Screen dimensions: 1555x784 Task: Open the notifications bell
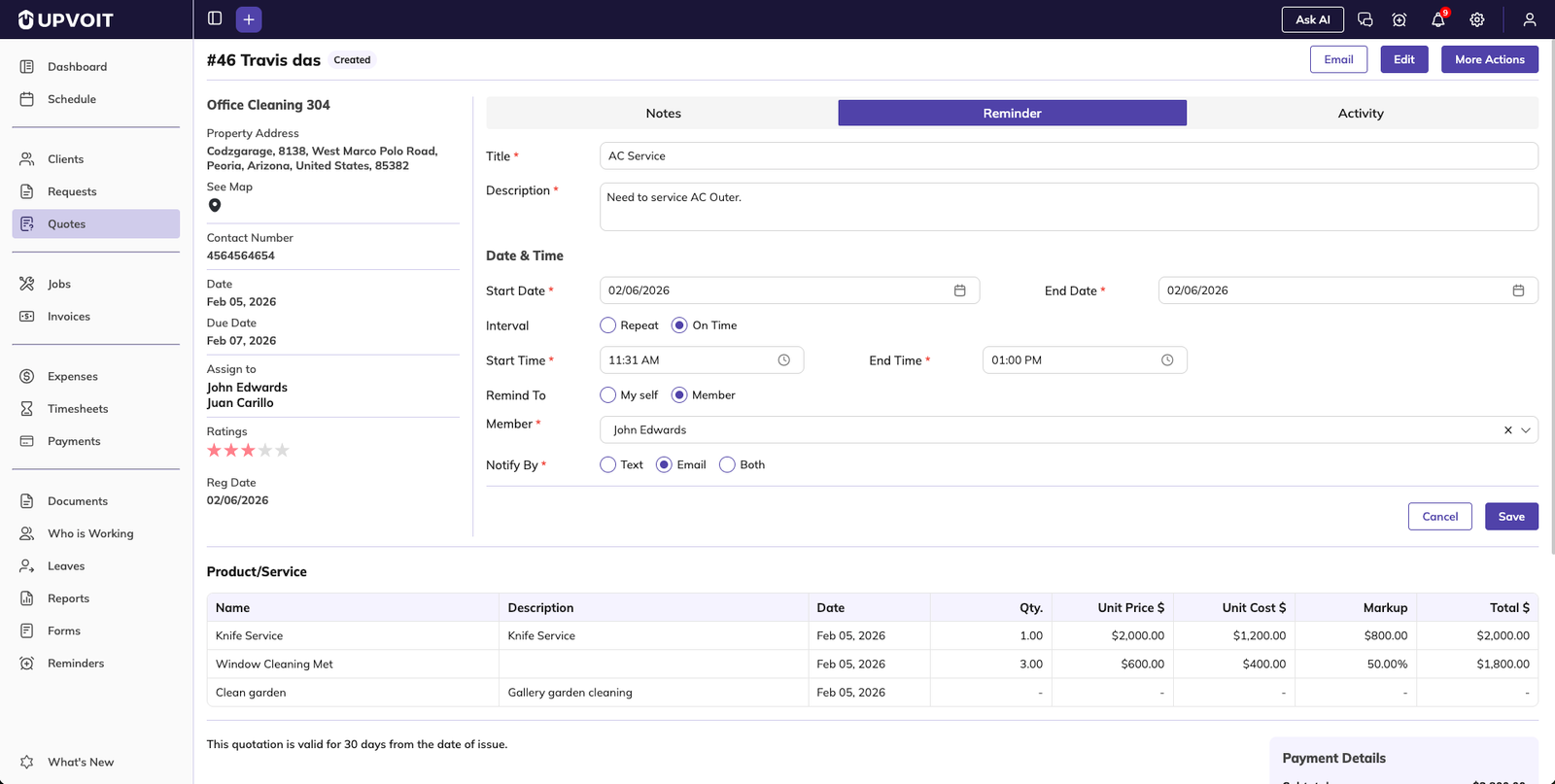tap(1437, 19)
